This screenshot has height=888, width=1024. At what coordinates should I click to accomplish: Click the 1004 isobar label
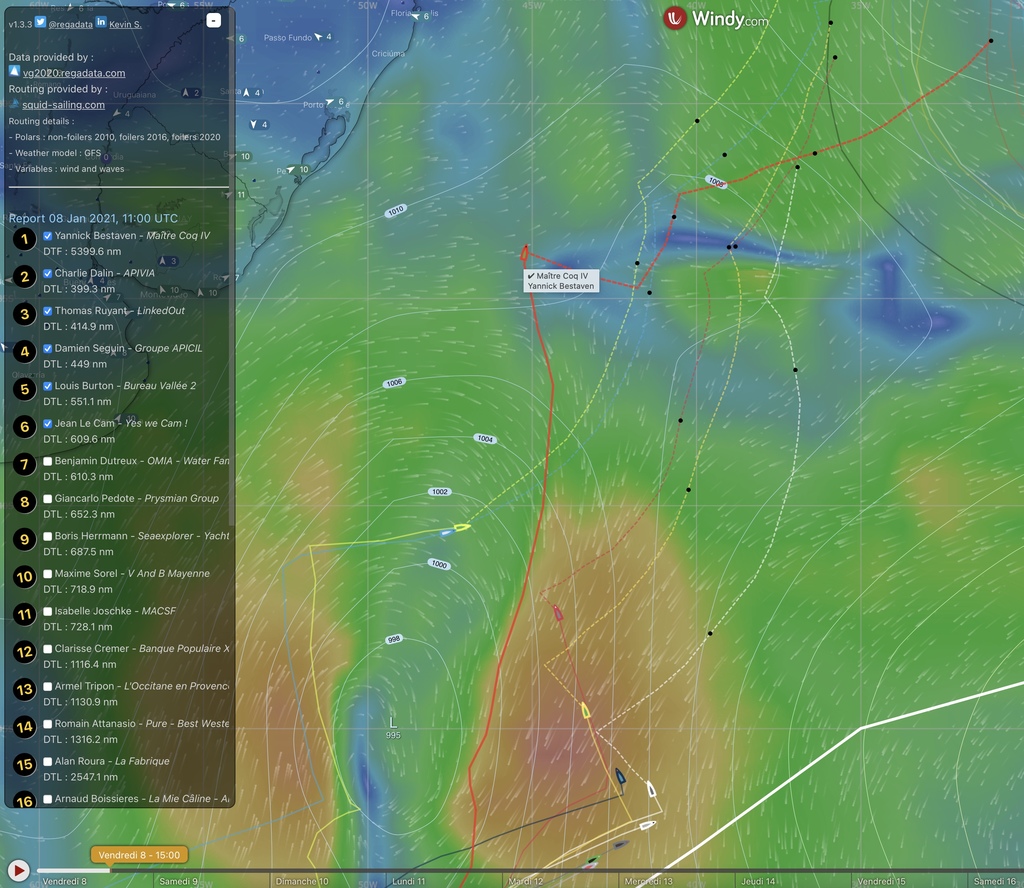click(x=485, y=439)
